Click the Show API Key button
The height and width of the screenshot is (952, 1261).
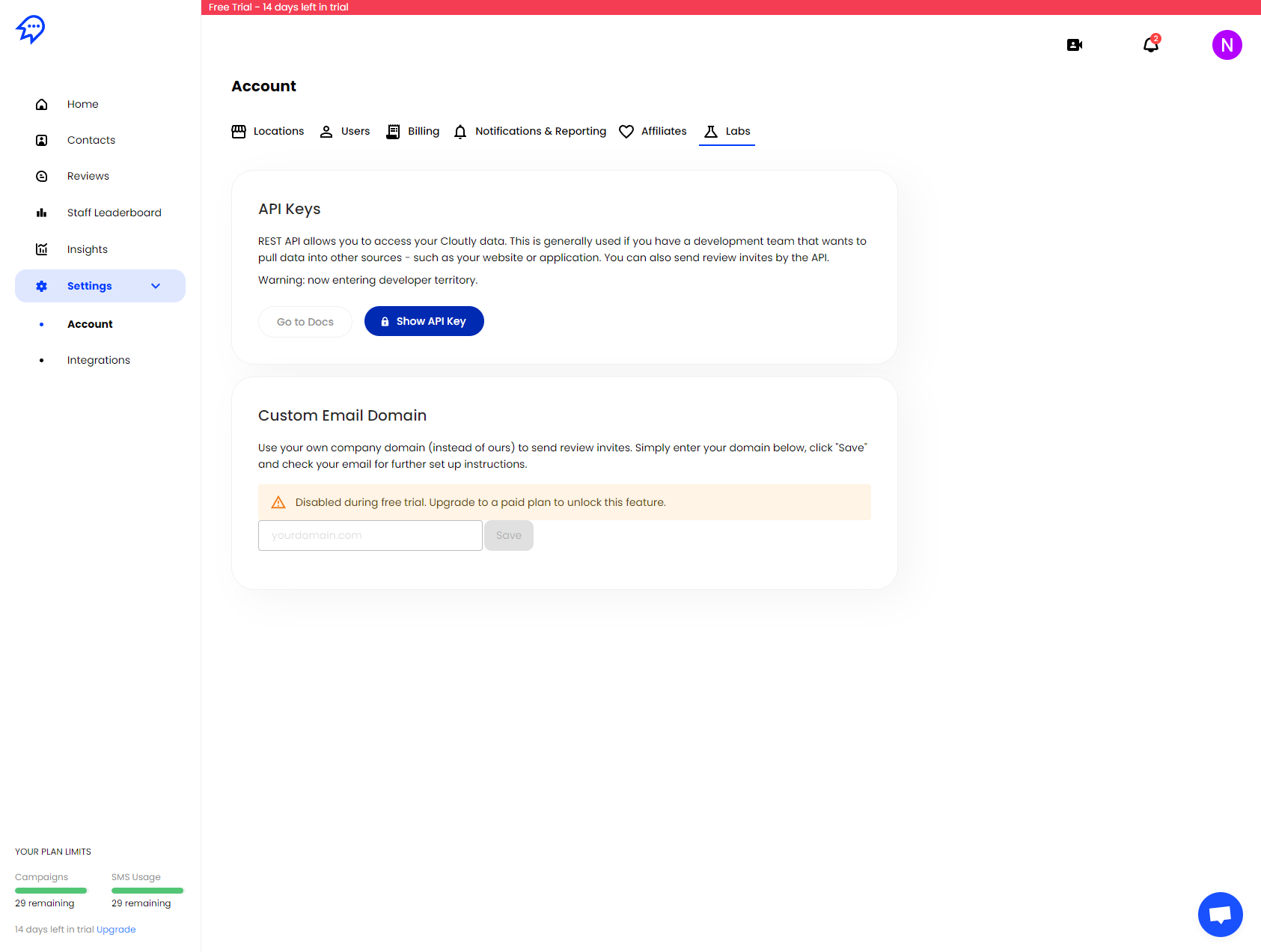pos(424,321)
